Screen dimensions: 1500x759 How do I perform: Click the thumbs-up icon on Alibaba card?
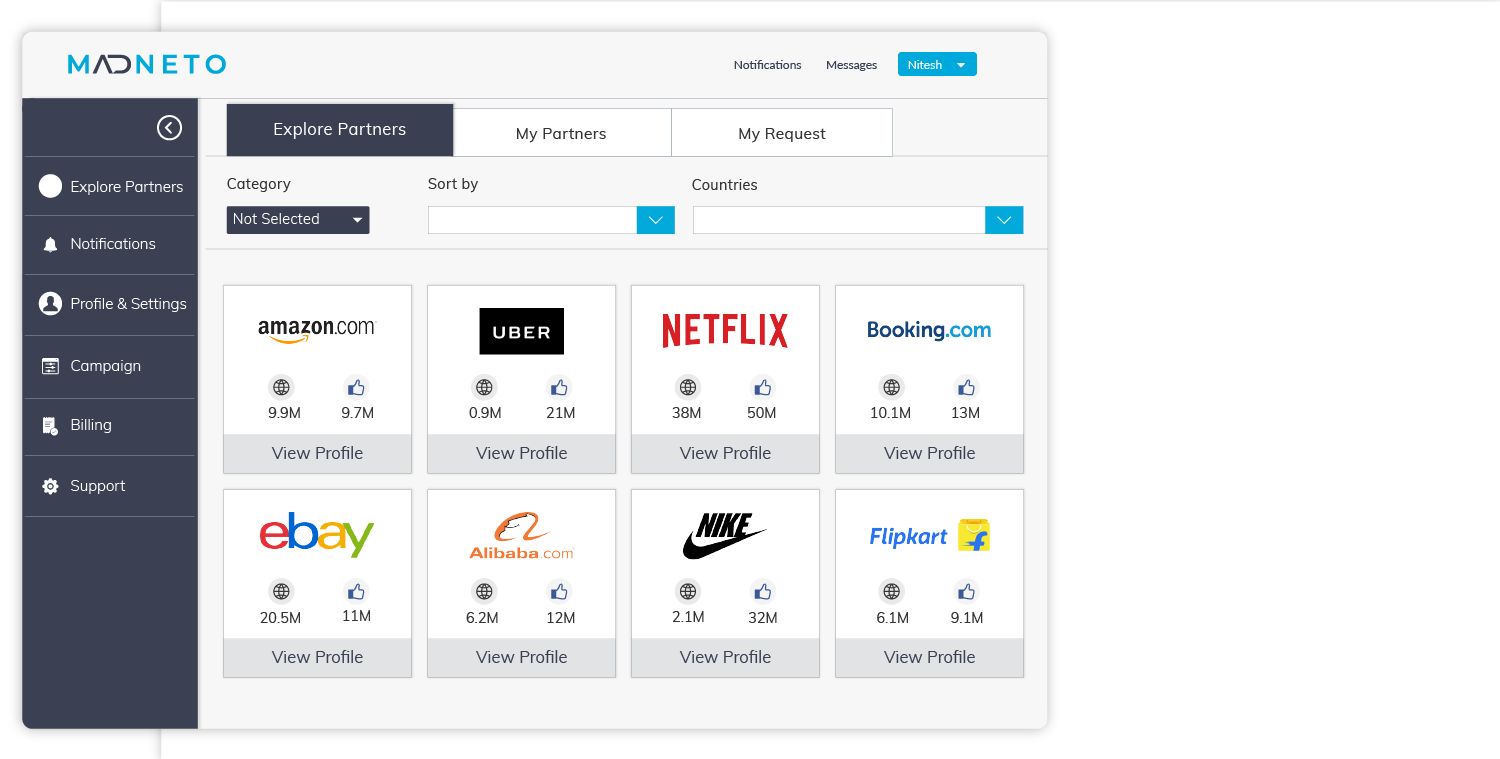[x=560, y=591]
